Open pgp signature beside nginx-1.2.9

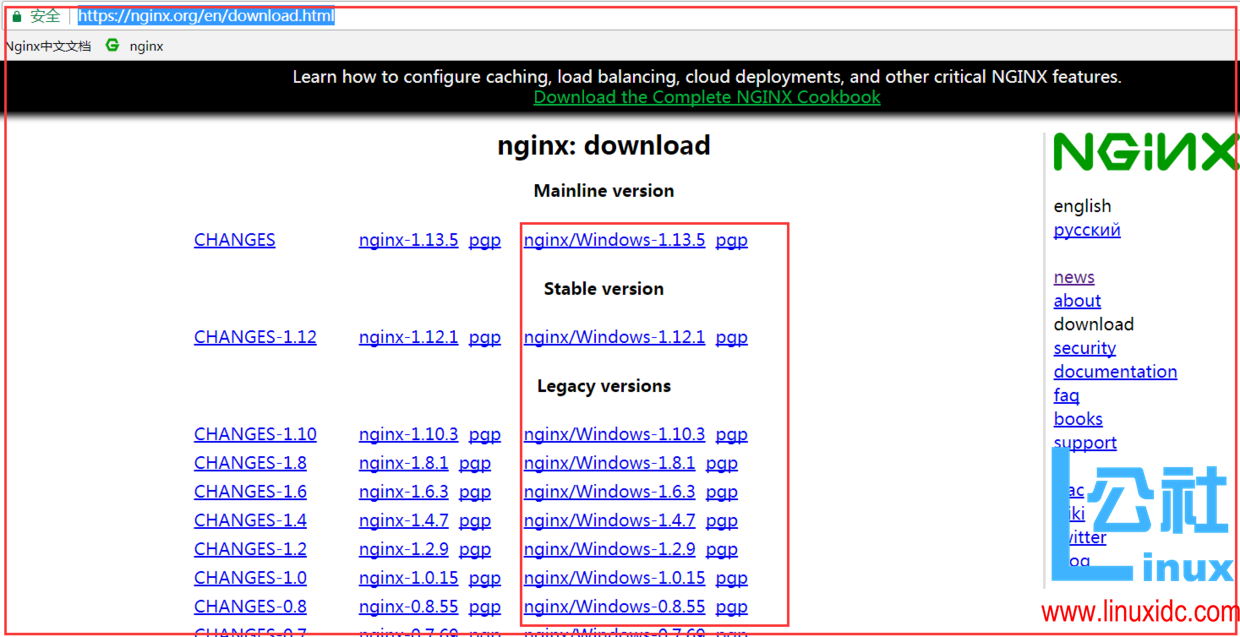475,549
